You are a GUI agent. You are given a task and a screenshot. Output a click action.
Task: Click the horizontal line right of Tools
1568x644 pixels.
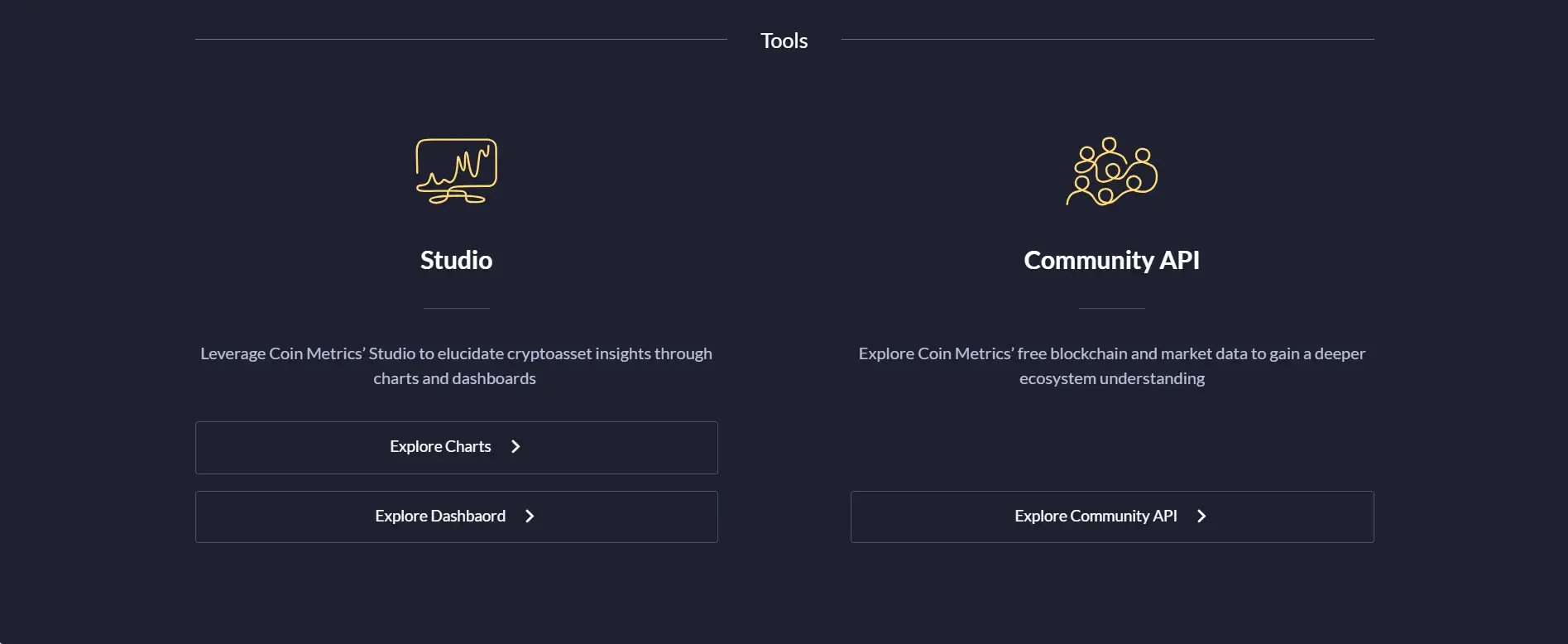(1107, 39)
